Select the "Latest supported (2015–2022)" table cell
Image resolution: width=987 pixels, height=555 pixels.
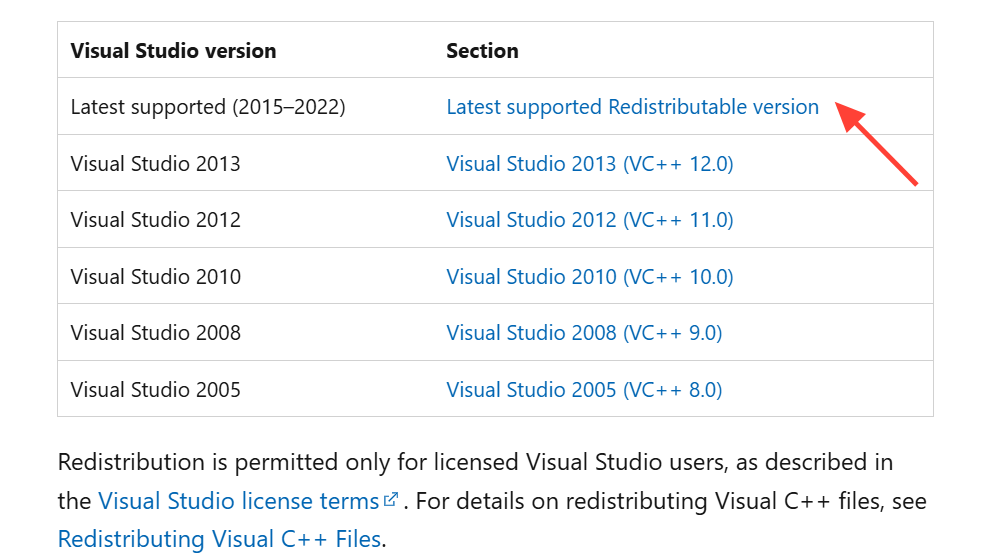pyautogui.click(x=208, y=107)
